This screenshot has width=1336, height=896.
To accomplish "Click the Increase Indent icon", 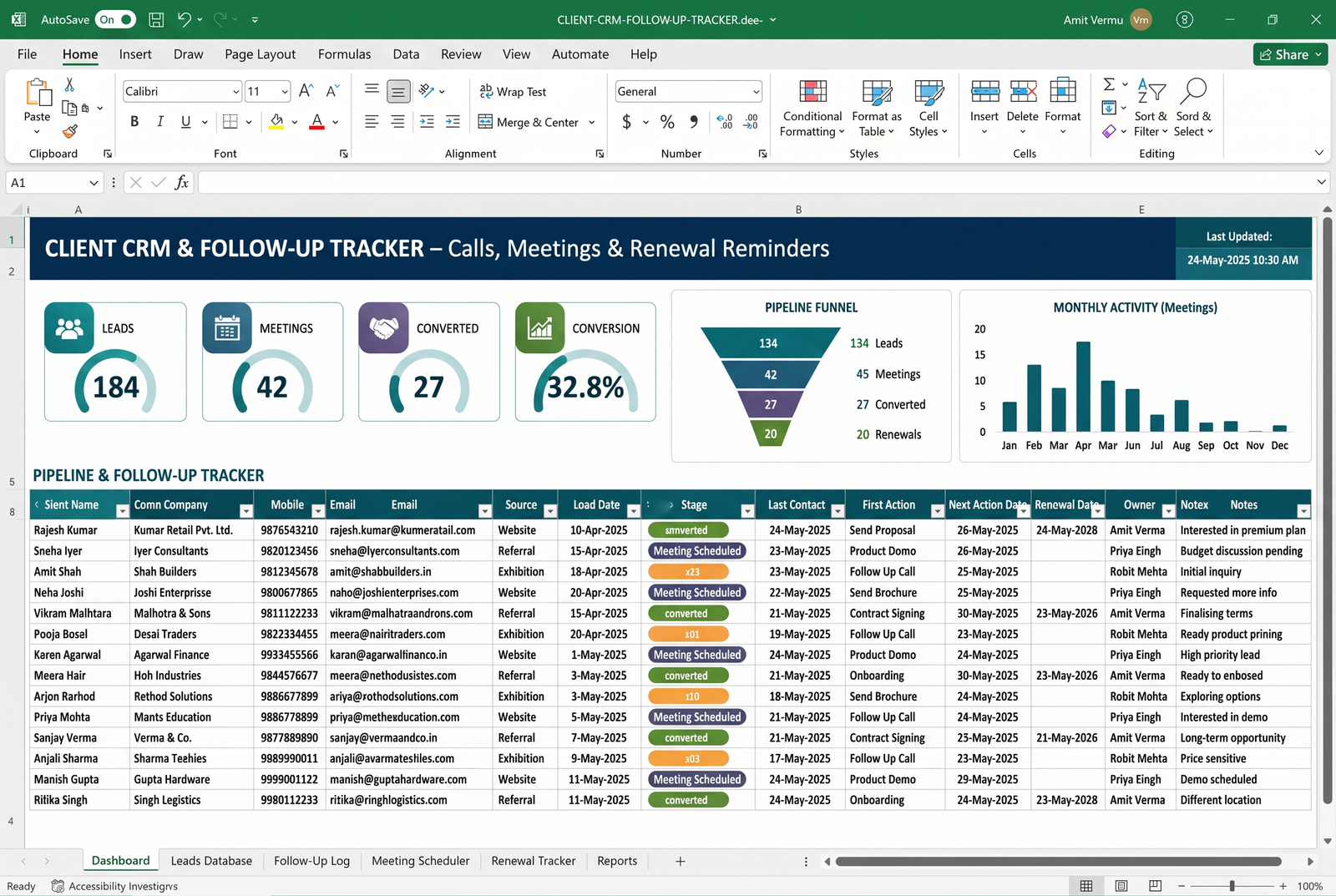I will click(x=453, y=122).
